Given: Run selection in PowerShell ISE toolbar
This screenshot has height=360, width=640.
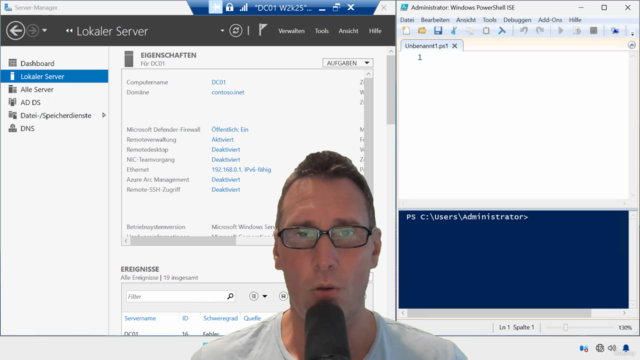Looking at the screenshot, I should click(577, 31).
